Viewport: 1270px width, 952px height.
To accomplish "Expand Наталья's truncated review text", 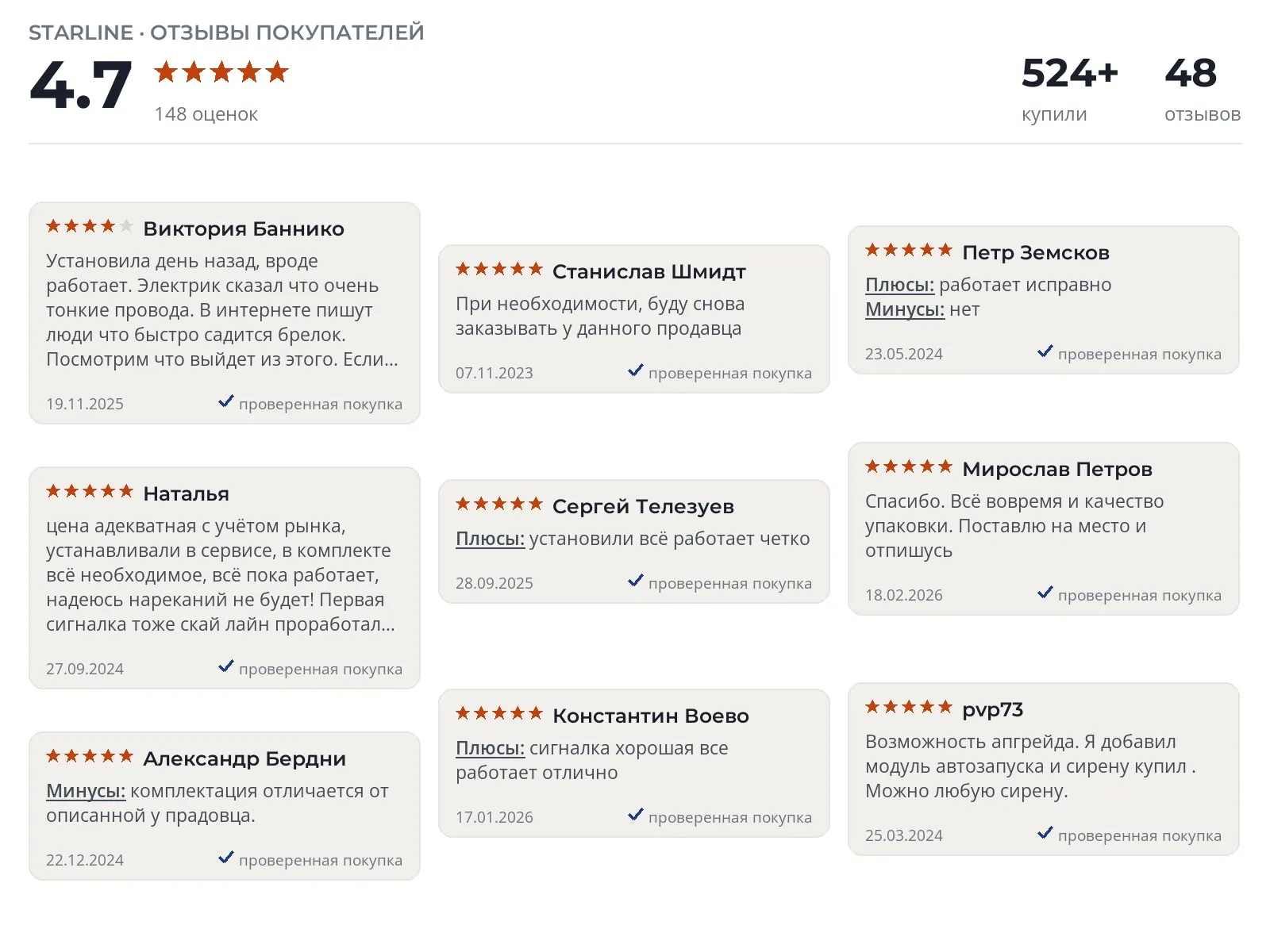I will point(221,575).
